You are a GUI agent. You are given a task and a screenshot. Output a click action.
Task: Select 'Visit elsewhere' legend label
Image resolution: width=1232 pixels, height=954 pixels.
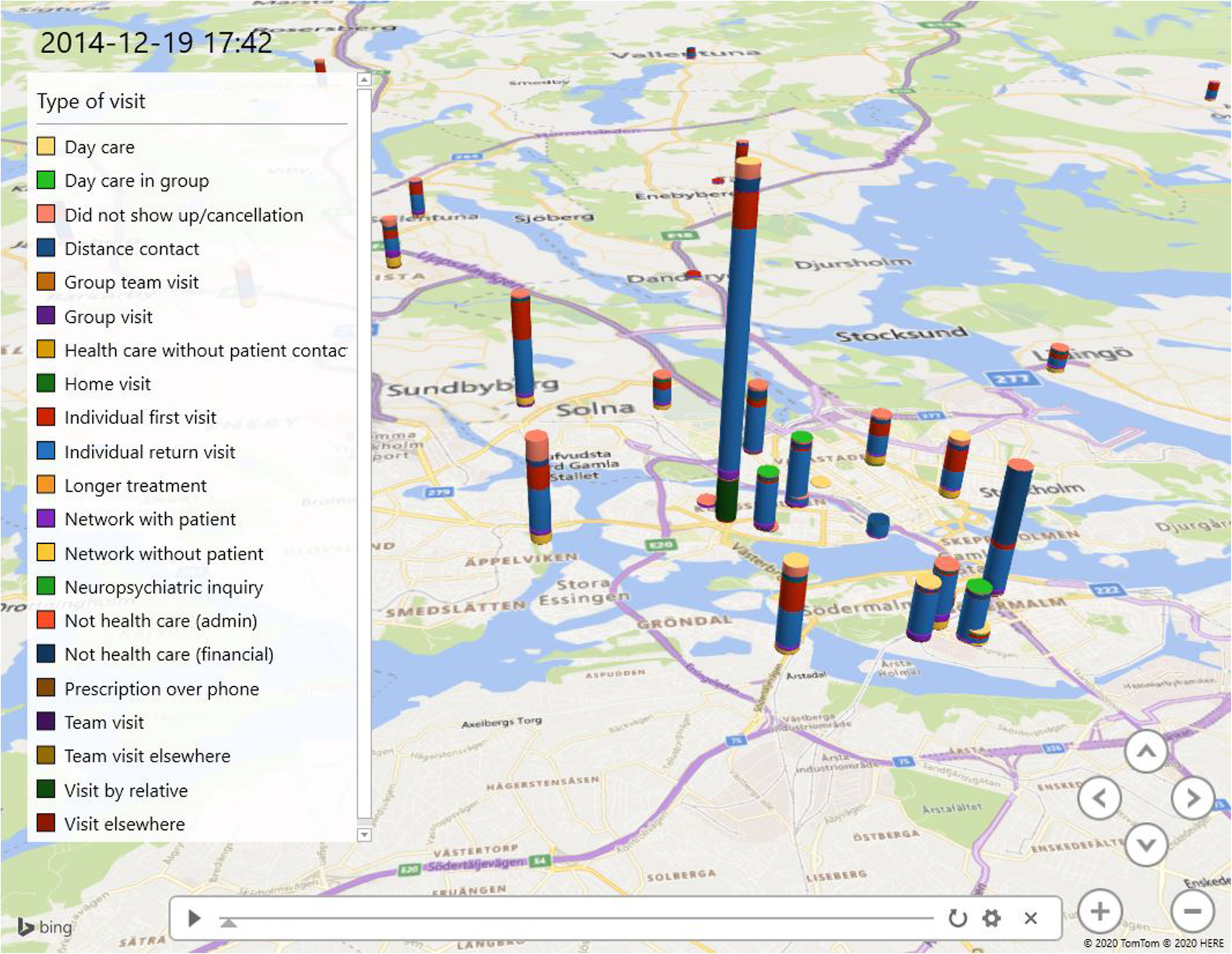125,824
